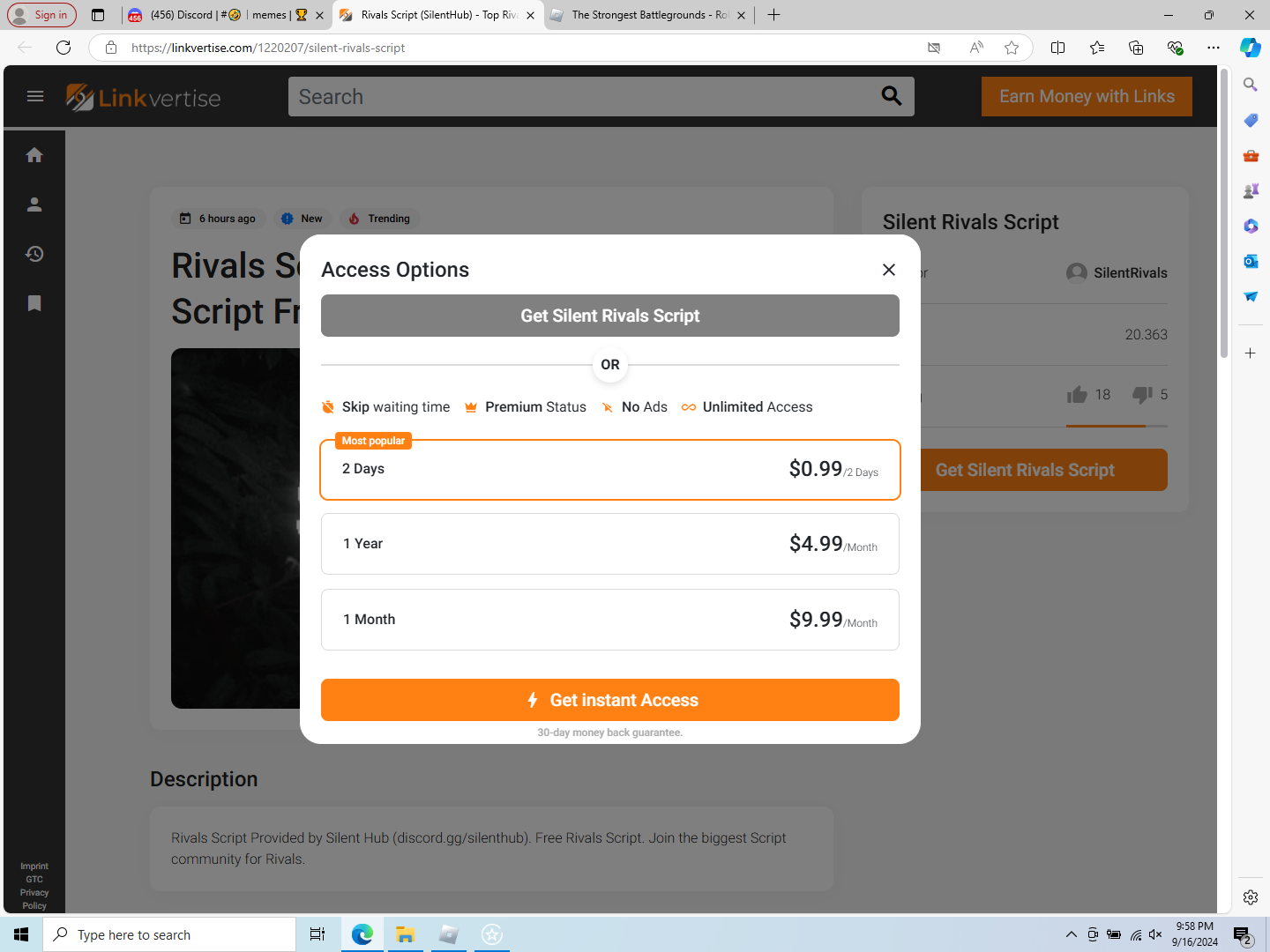Image resolution: width=1270 pixels, height=952 pixels.
Task: Open the Windows Start menu
Action: (x=21, y=934)
